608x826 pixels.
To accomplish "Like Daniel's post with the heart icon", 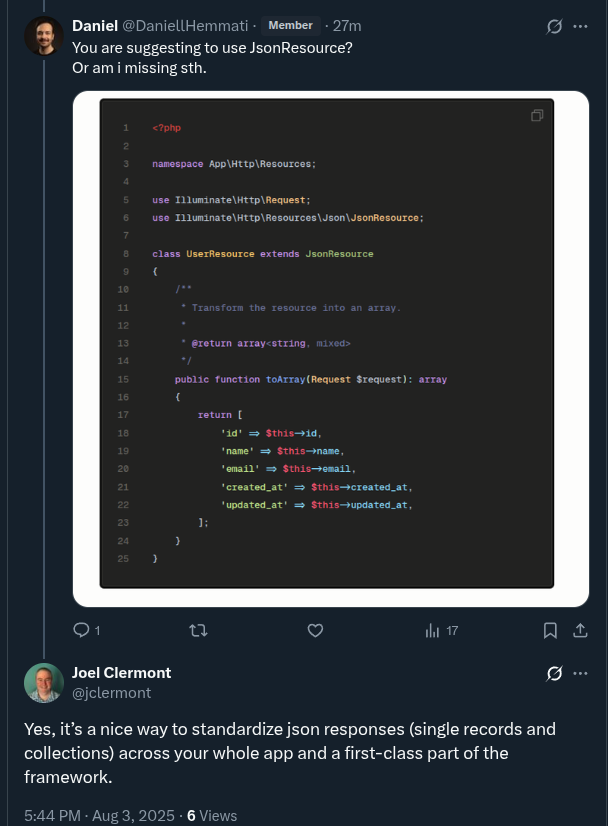I will (315, 630).
